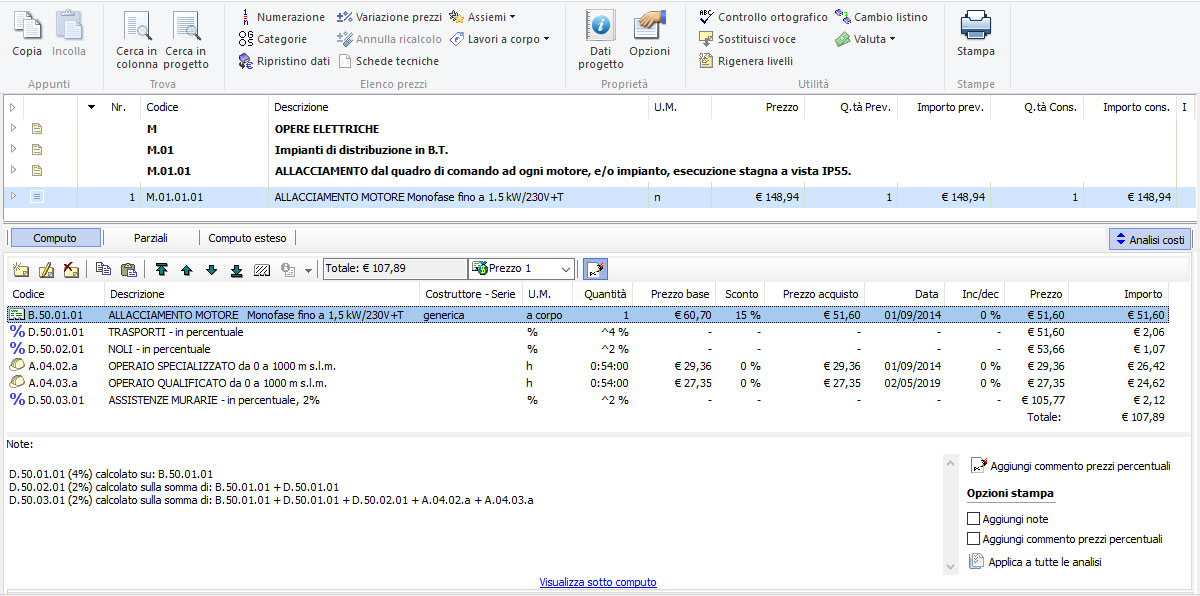
Task: Select the OPERAIO SPECIALIZZATO row
Action: [588, 366]
